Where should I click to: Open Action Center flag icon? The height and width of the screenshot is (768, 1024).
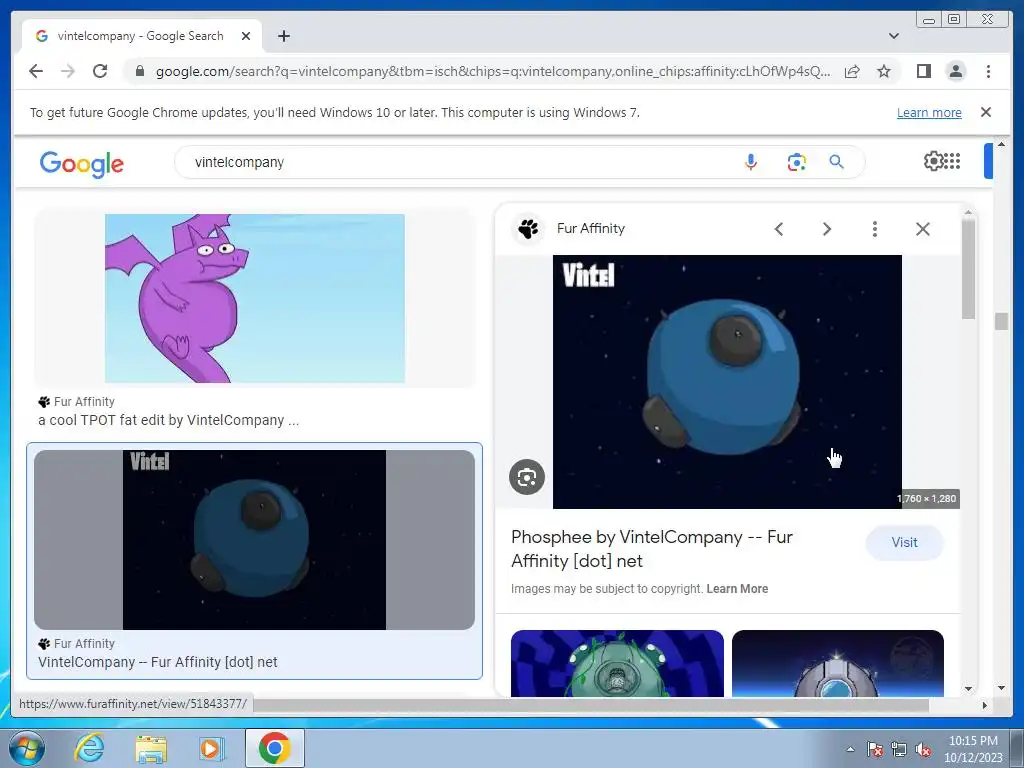tap(875, 749)
